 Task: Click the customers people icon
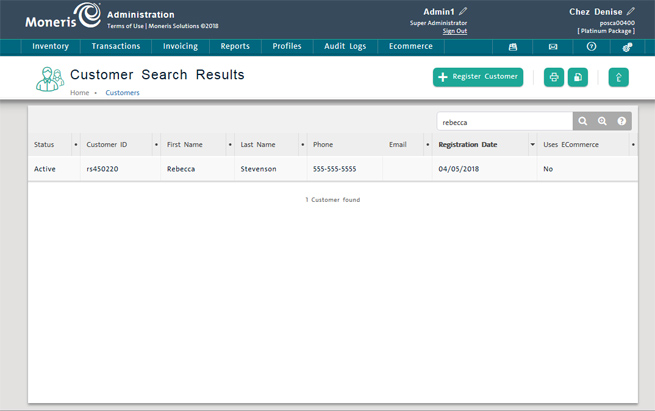point(50,79)
